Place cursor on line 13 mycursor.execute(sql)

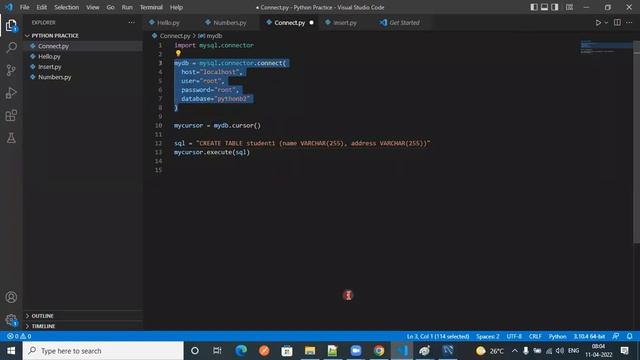(211, 152)
